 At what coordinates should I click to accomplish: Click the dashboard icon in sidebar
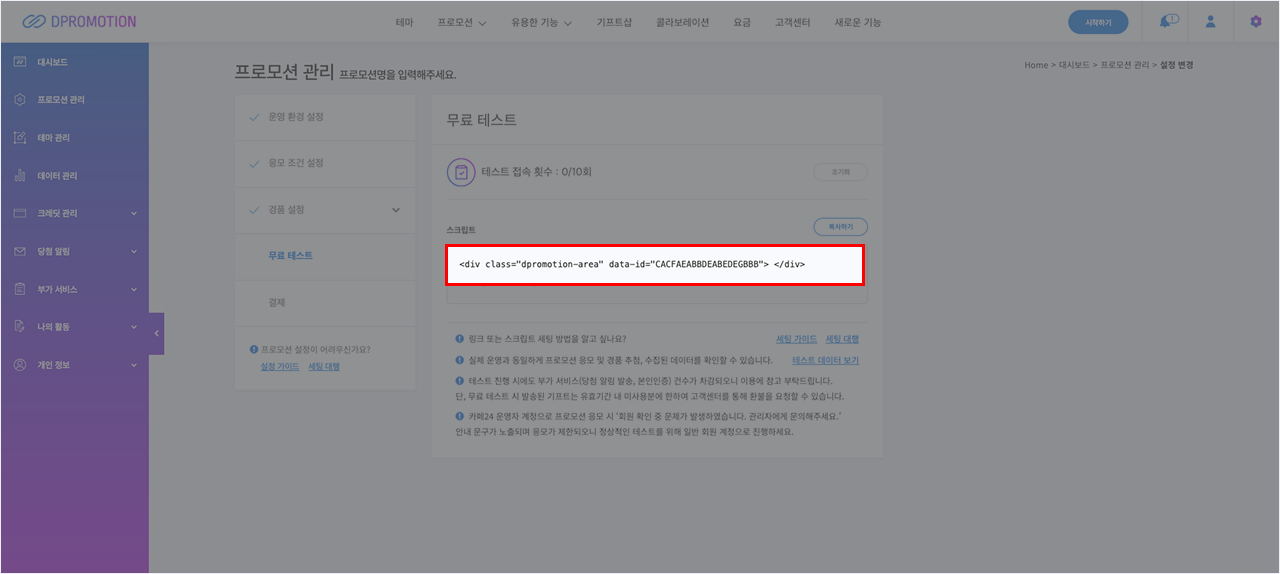click(20, 62)
